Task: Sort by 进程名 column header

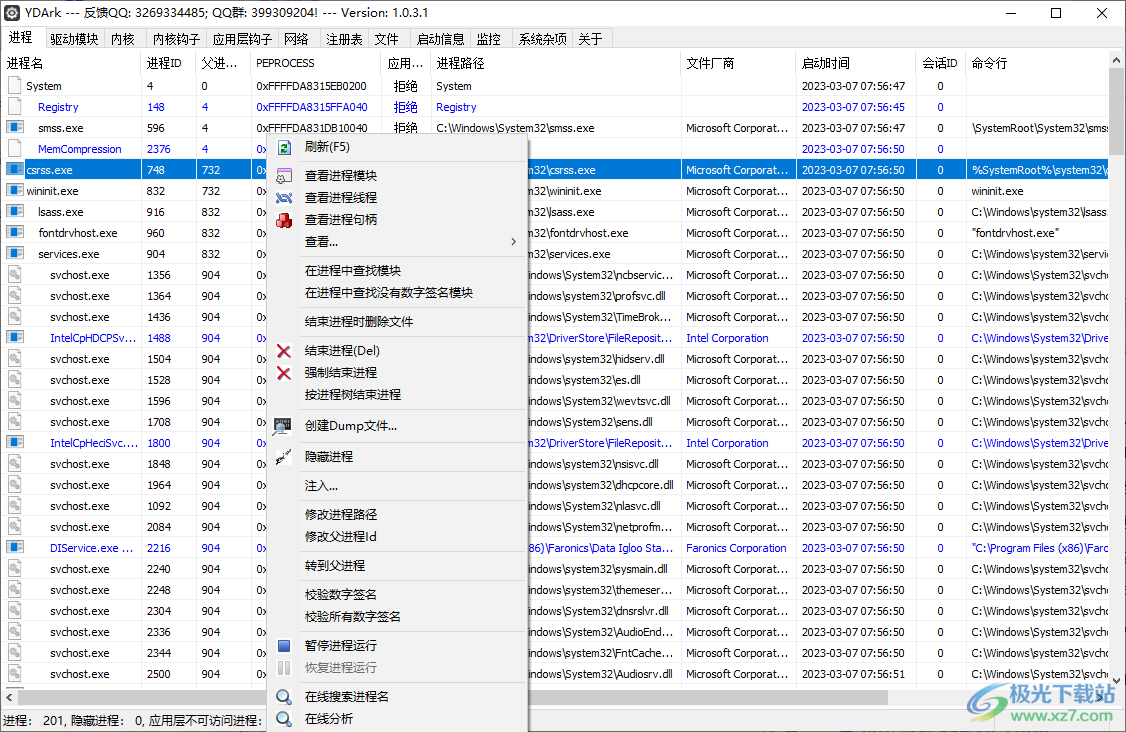Action: 73,63
